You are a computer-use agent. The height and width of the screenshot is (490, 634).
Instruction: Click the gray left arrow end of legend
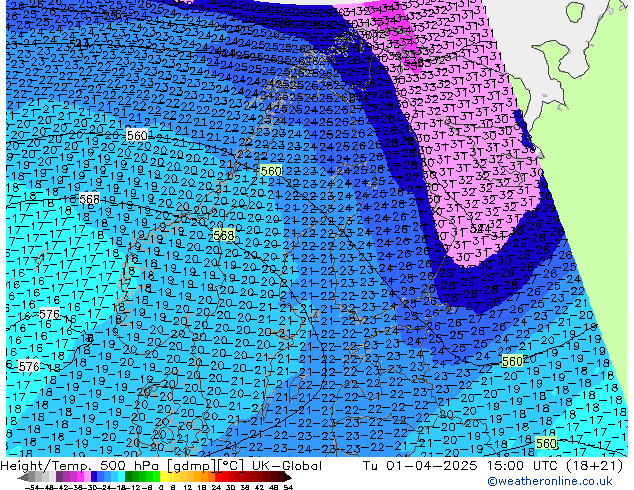tap(23, 477)
